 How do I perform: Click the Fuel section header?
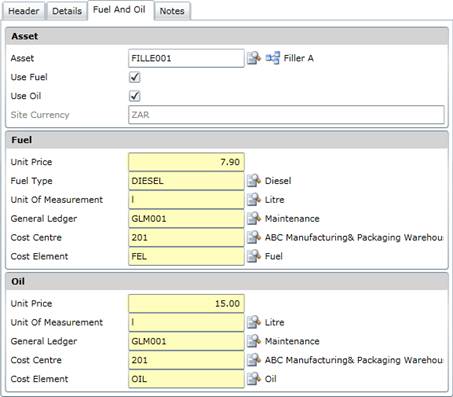227,140
